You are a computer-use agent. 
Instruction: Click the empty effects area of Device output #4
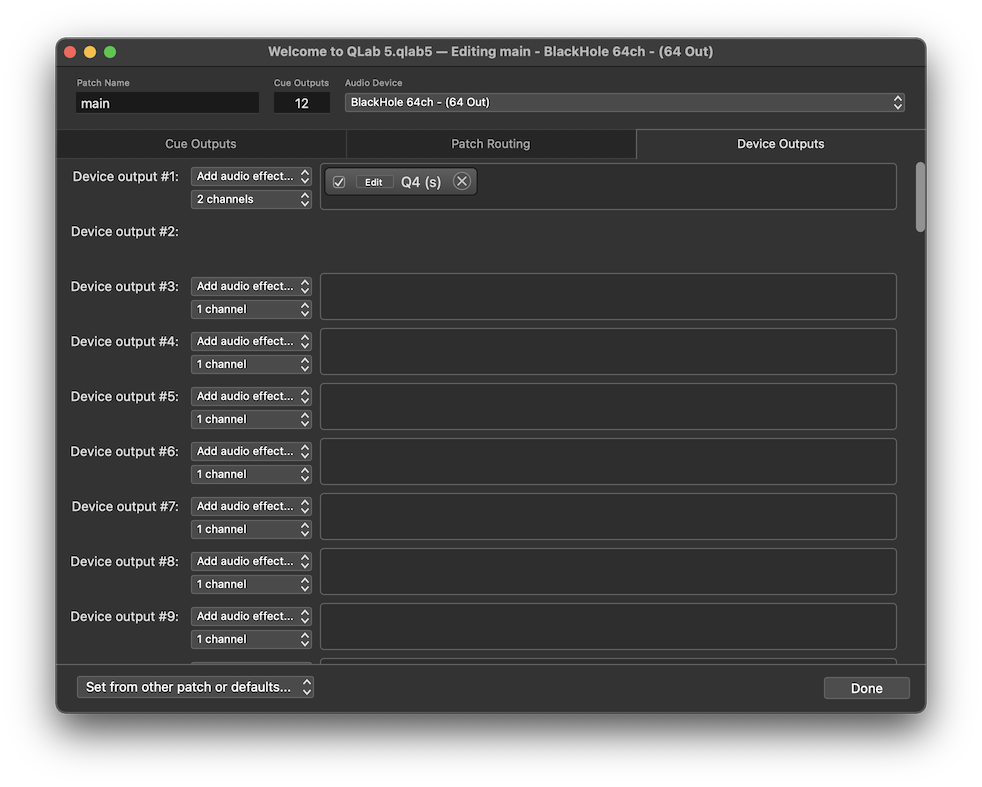605,351
